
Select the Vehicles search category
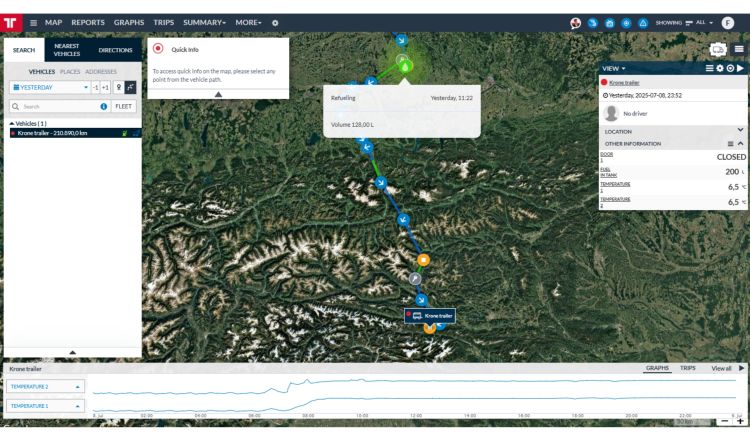tap(42, 72)
